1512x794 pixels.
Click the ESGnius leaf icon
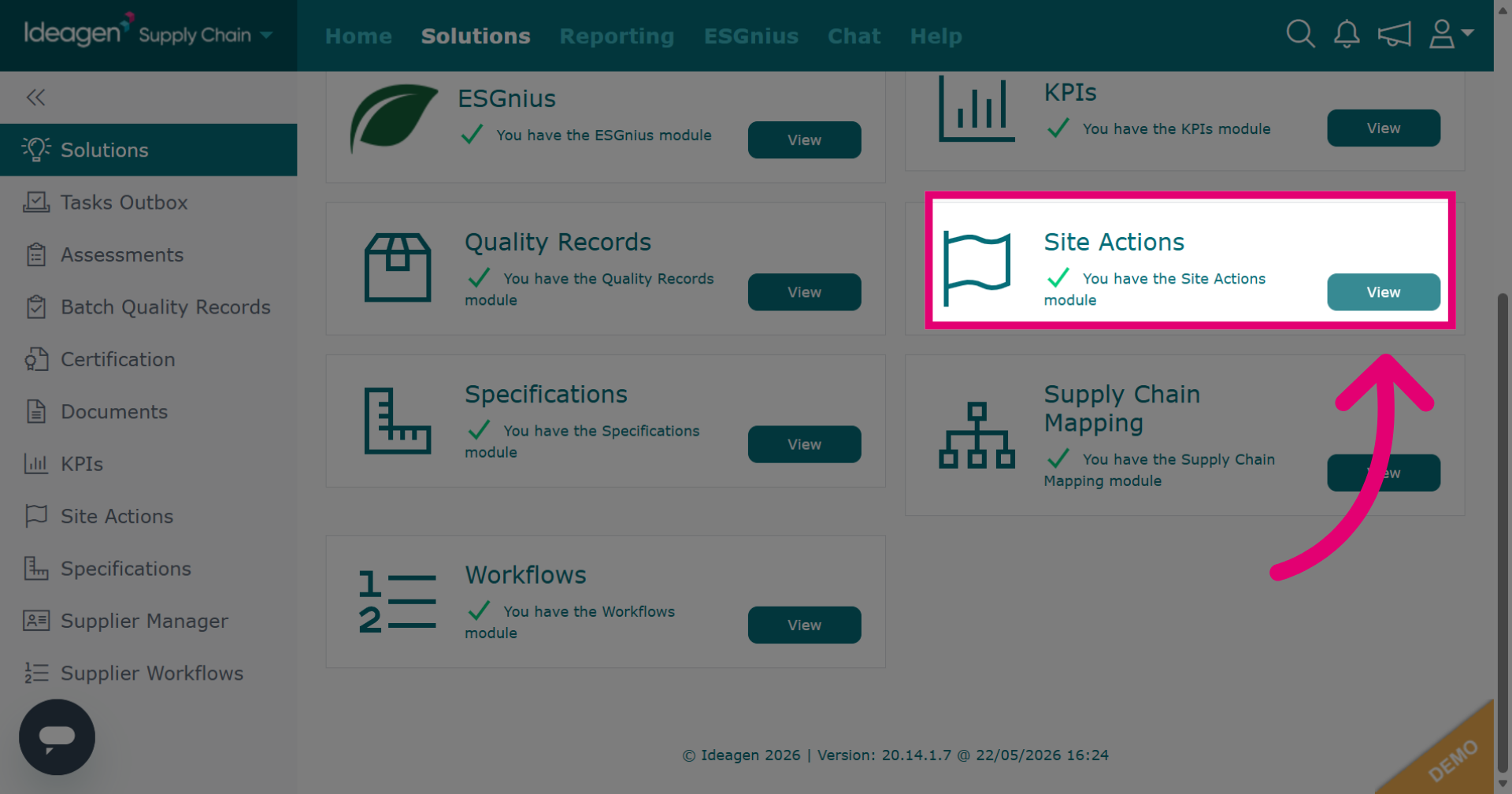393,118
